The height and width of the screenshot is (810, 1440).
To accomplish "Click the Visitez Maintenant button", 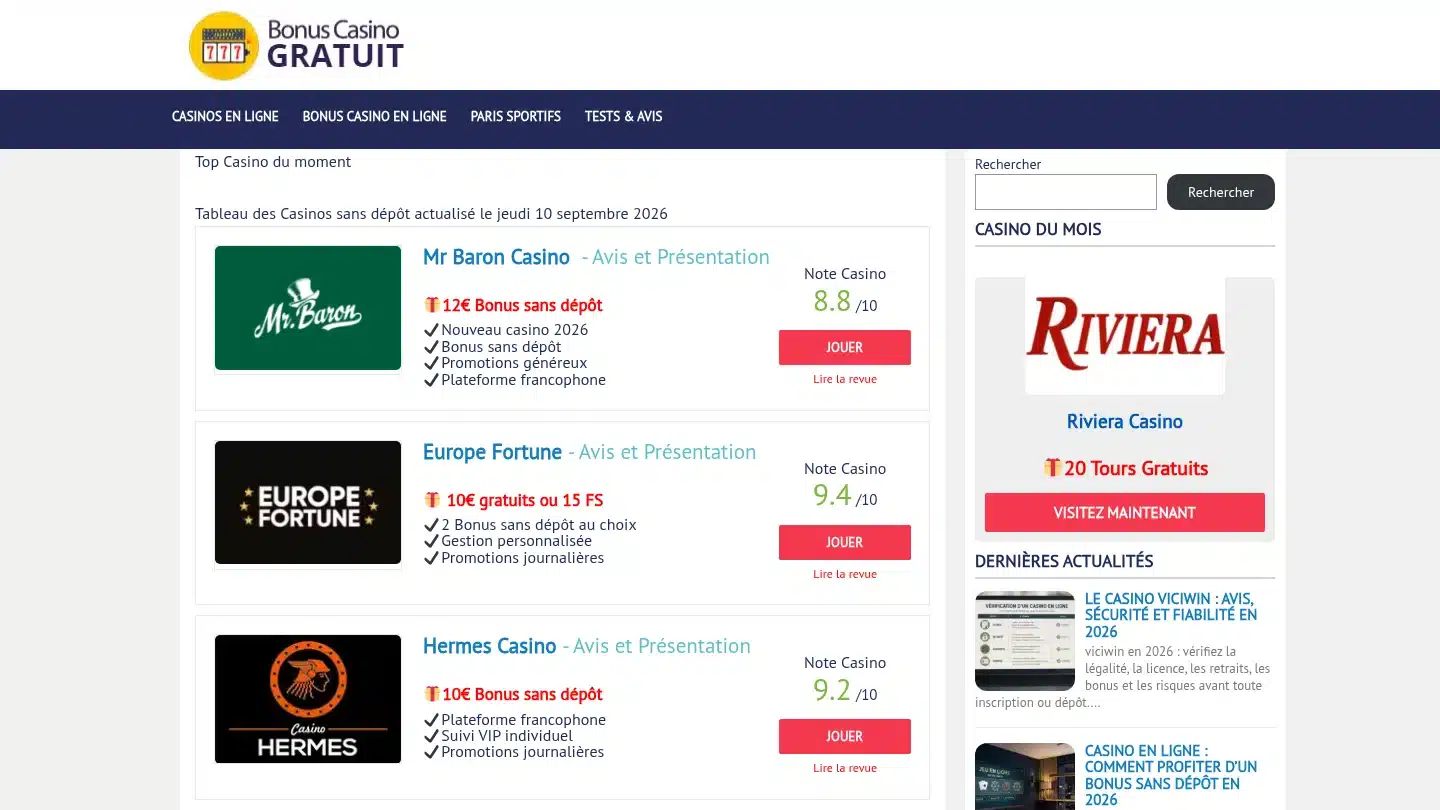I will (1125, 512).
